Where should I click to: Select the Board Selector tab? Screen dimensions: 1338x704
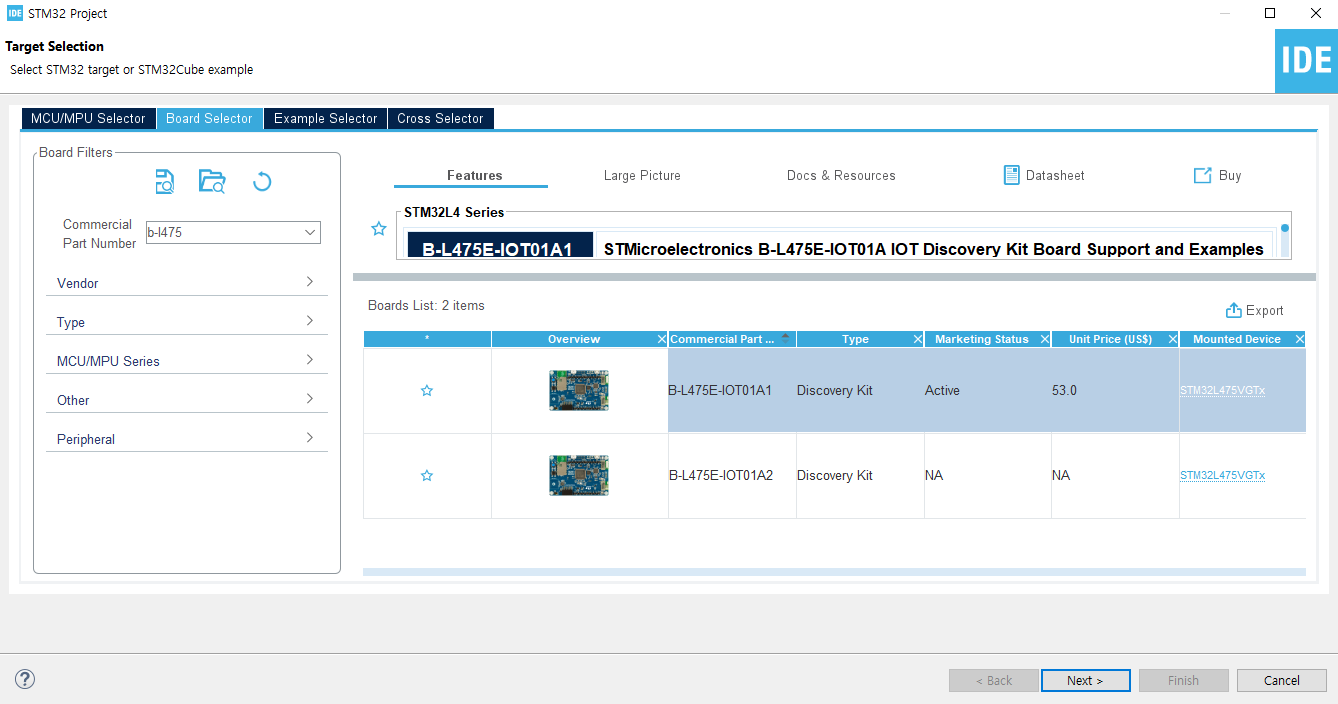point(209,118)
